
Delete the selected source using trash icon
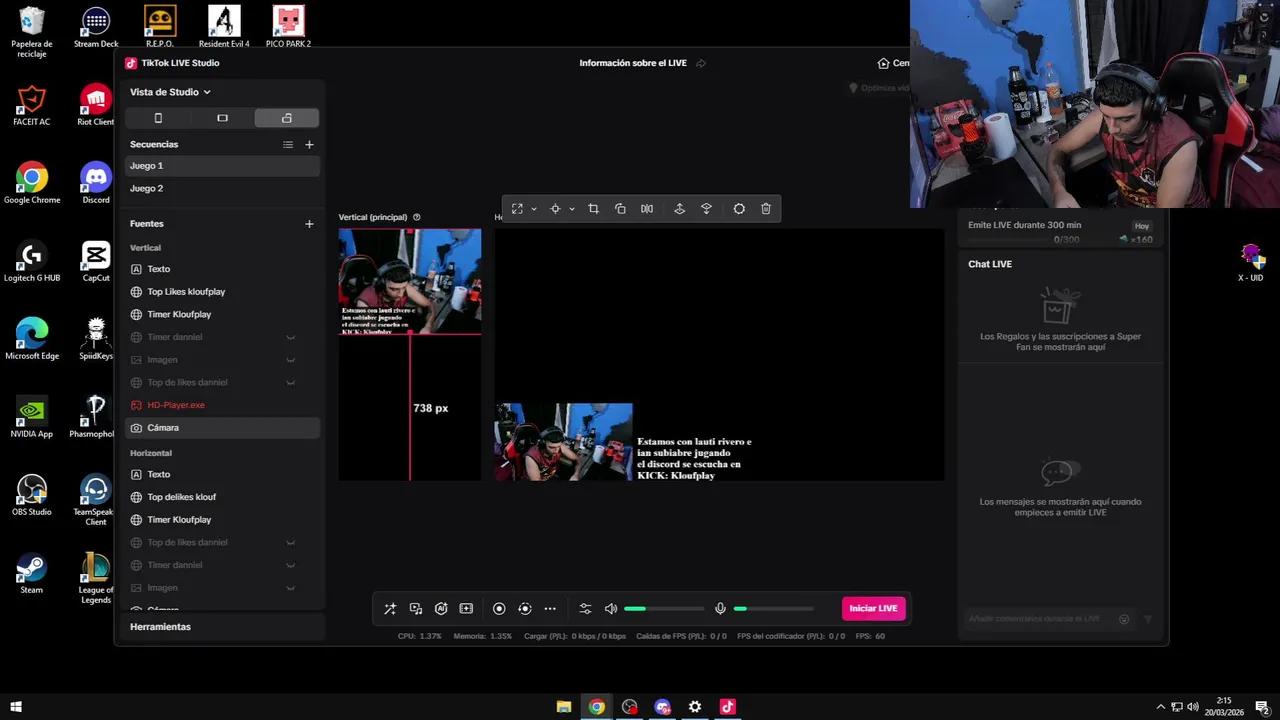click(x=765, y=208)
